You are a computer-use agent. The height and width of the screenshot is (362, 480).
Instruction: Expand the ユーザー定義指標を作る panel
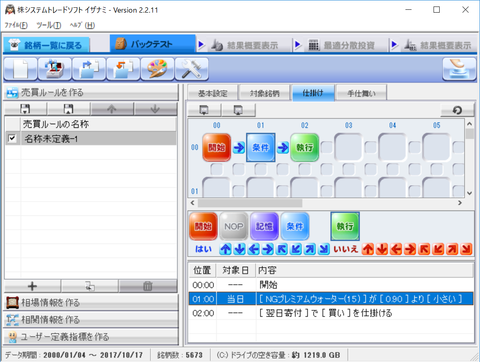coord(91,337)
